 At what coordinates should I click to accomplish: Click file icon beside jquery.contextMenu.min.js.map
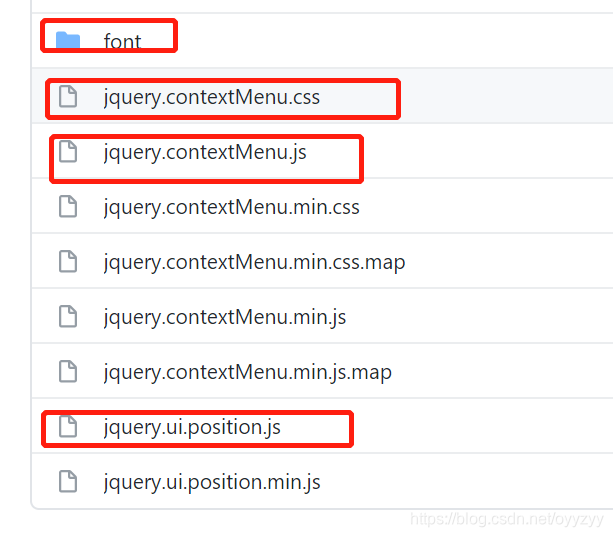pos(68,371)
